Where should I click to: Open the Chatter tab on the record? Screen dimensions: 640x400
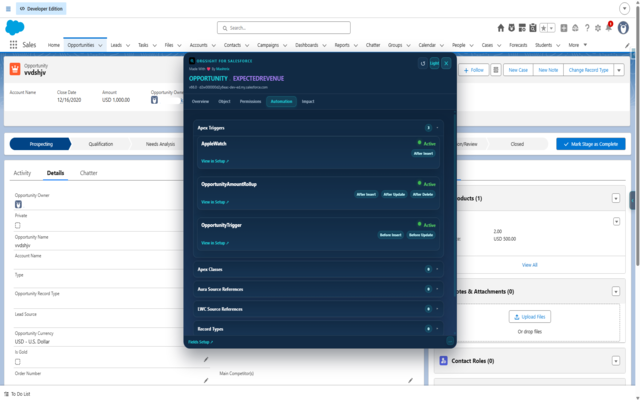89,173
